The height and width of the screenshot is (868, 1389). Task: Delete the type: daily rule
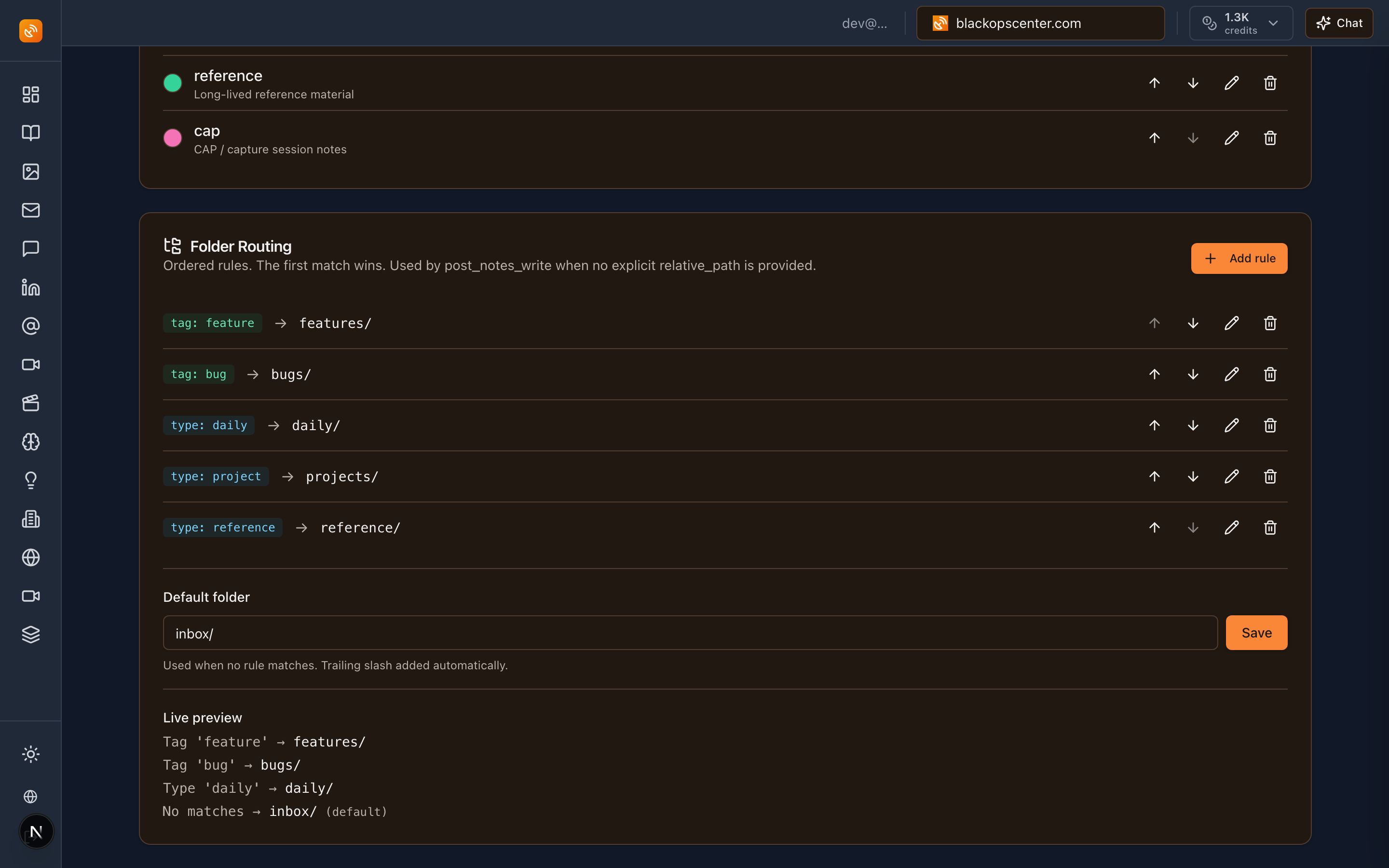point(1269,425)
